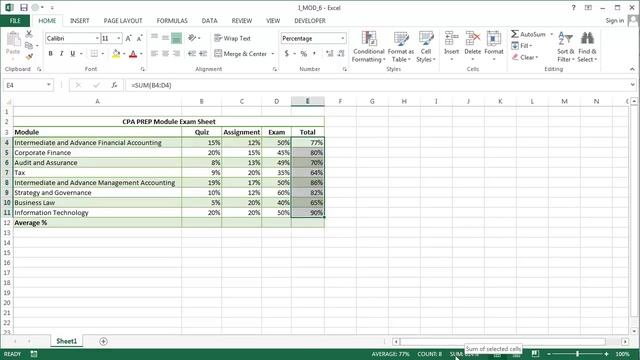Screen dimensions: 640x360
Task: Click Decrease Decimal icon
Action: [341, 53]
